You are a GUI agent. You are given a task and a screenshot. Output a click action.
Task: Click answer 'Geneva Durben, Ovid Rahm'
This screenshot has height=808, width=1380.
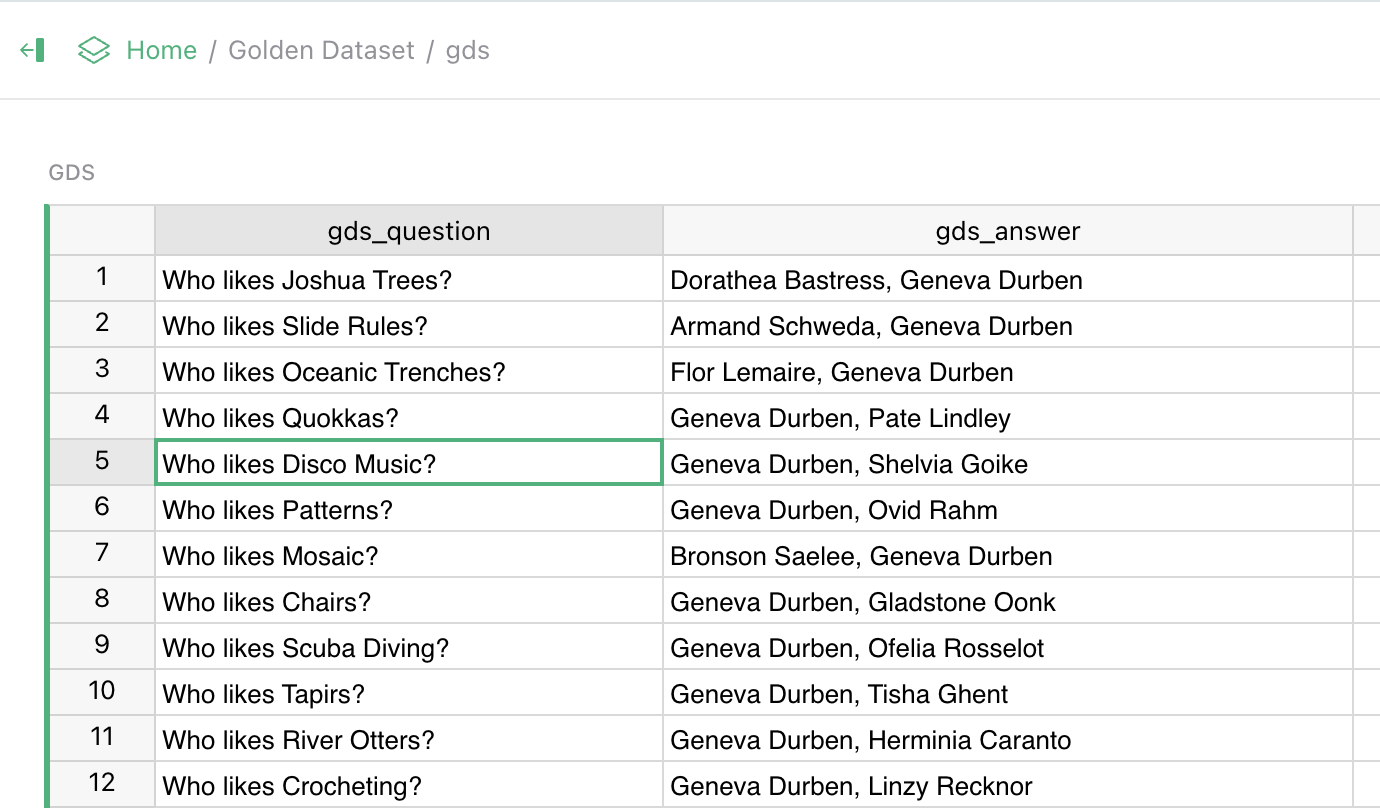coord(1007,509)
